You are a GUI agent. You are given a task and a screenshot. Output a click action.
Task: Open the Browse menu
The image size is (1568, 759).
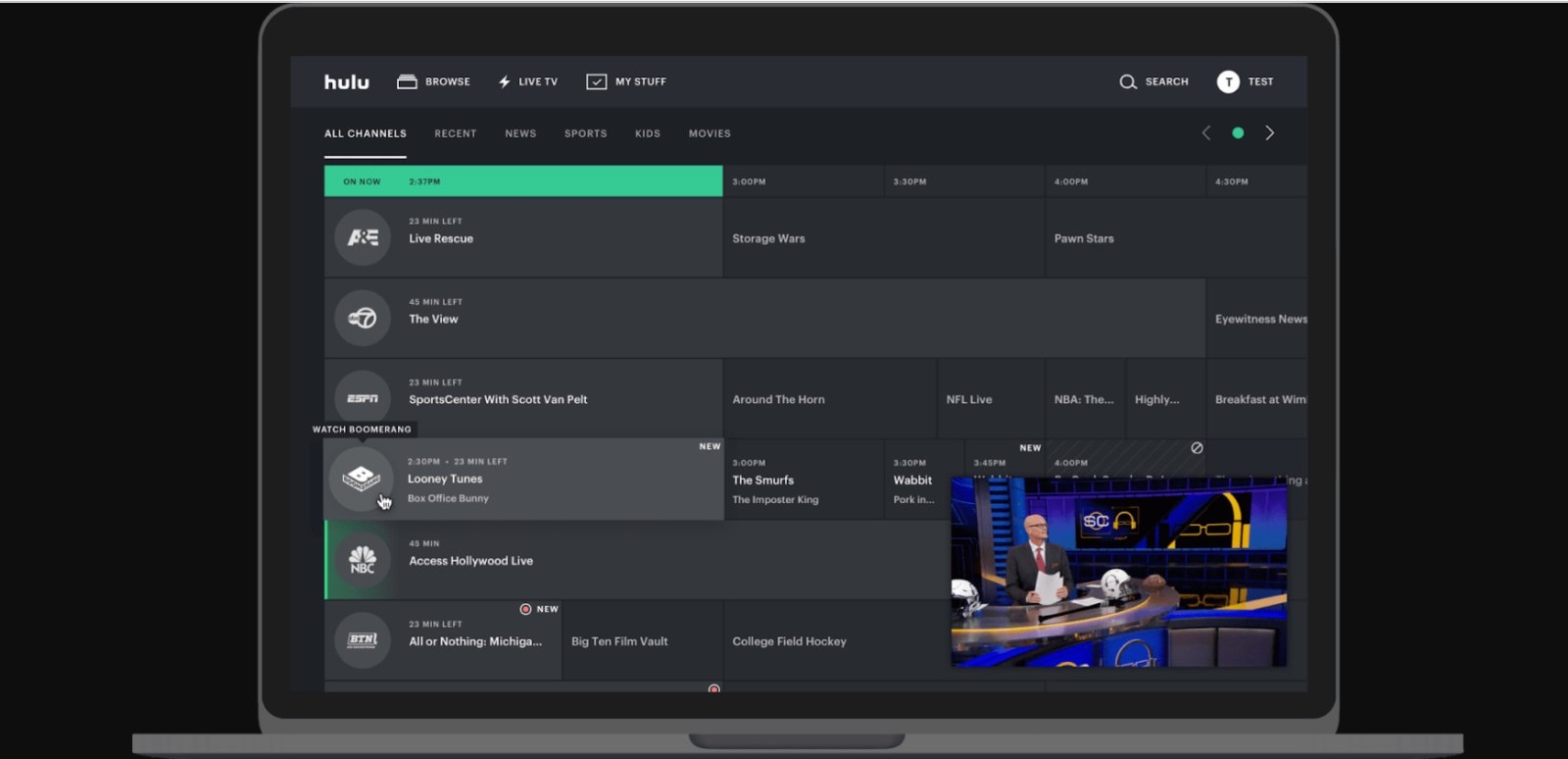click(x=433, y=82)
